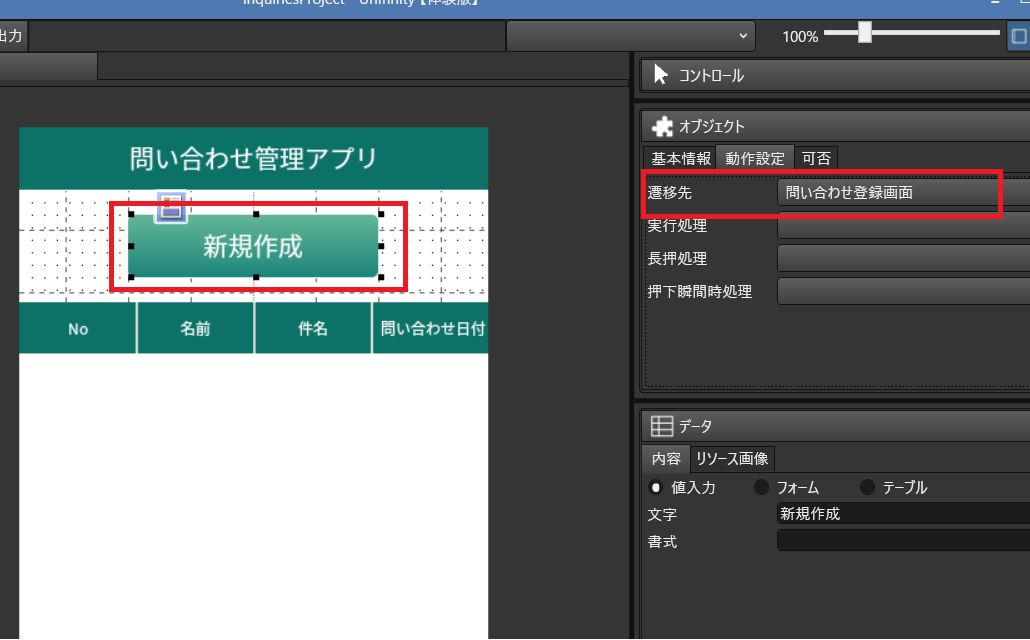The image size is (1030, 640).
Task: Click the puzzle piece icon beside オブジェクト
Action: 662,126
